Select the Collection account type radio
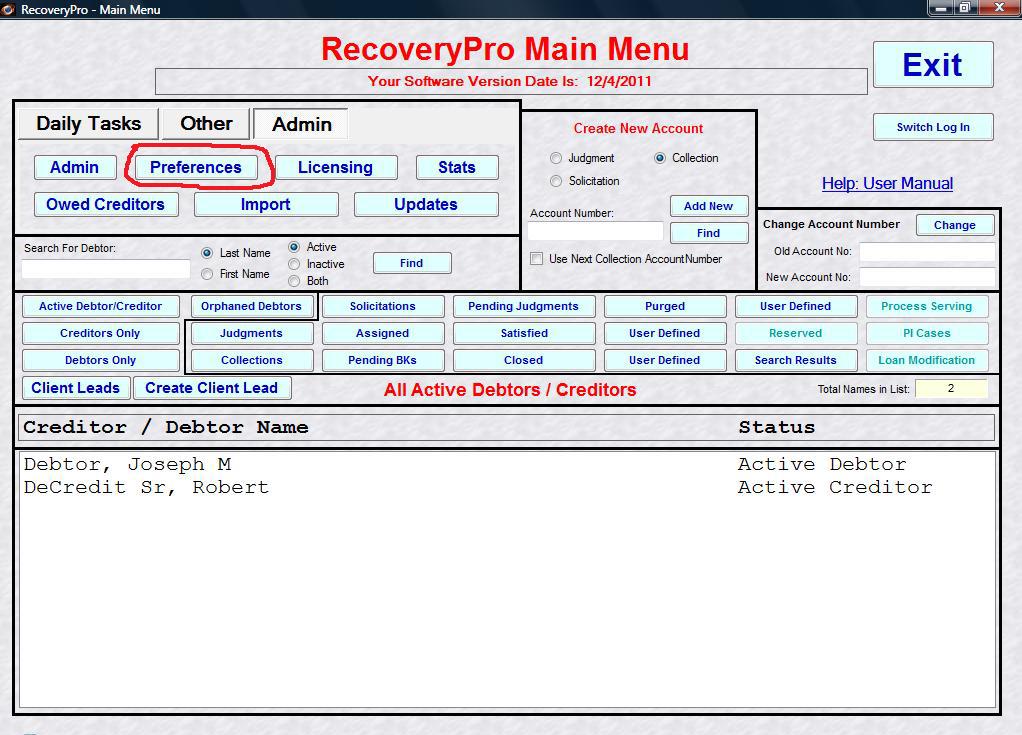Viewport: 1022px width, 735px height. [660, 158]
